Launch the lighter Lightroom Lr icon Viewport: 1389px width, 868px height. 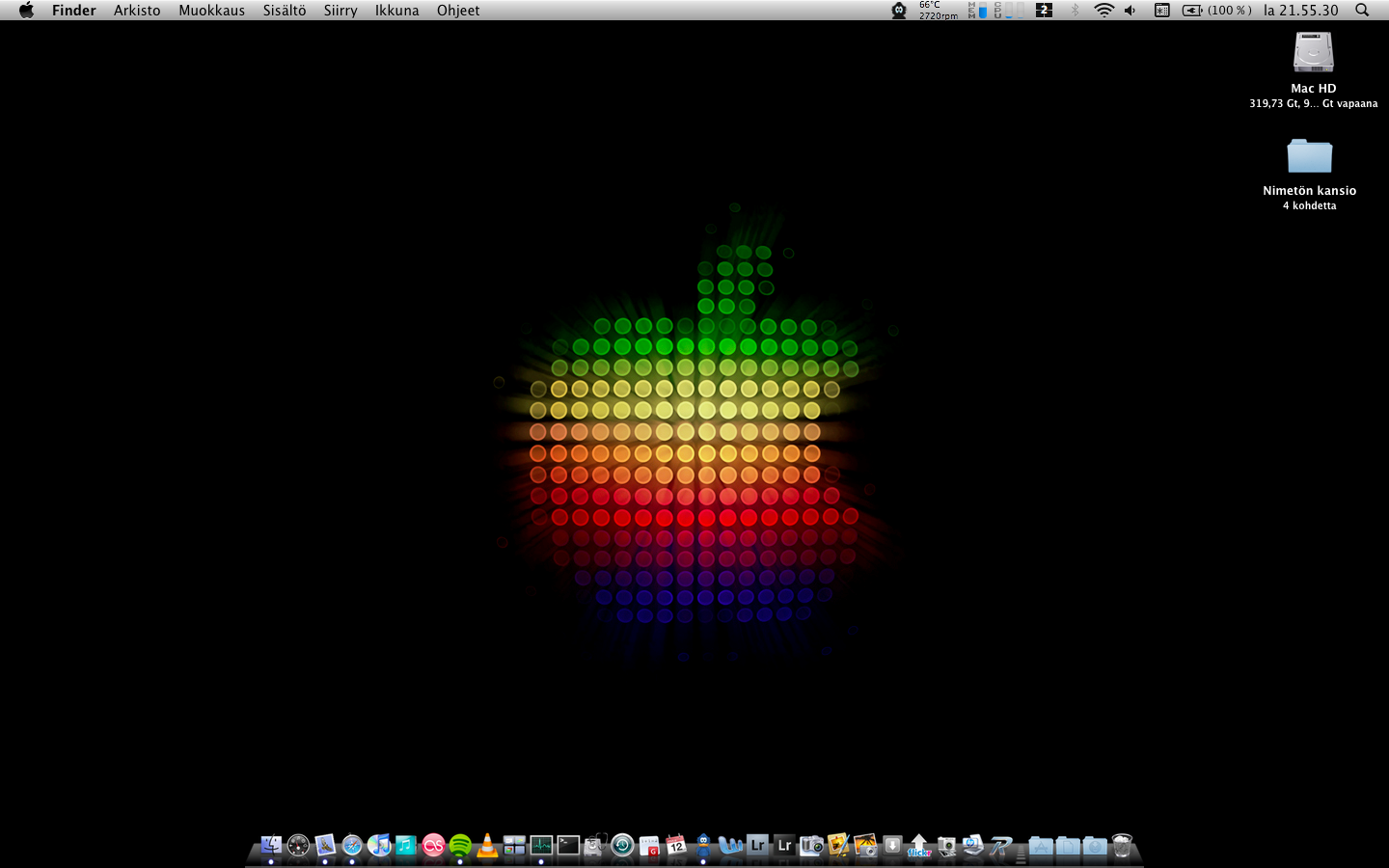pos(757,846)
